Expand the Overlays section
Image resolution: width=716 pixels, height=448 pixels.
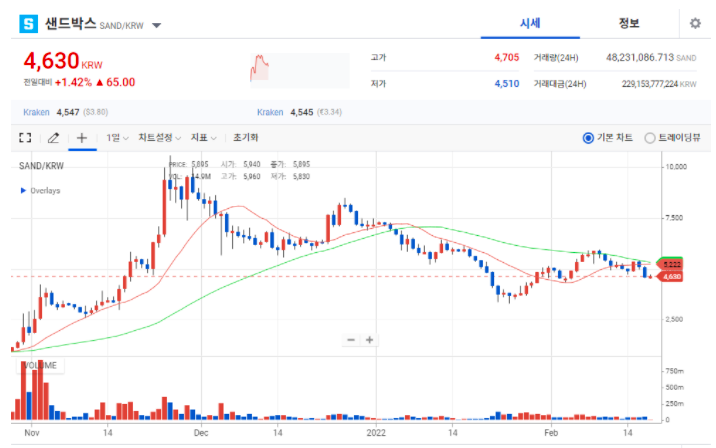24,190
